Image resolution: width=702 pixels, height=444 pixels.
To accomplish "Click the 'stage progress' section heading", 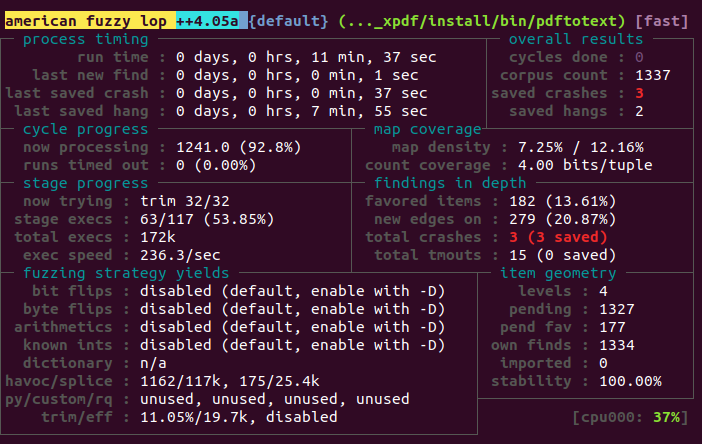I will pyautogui.click(x=86, y=183).
